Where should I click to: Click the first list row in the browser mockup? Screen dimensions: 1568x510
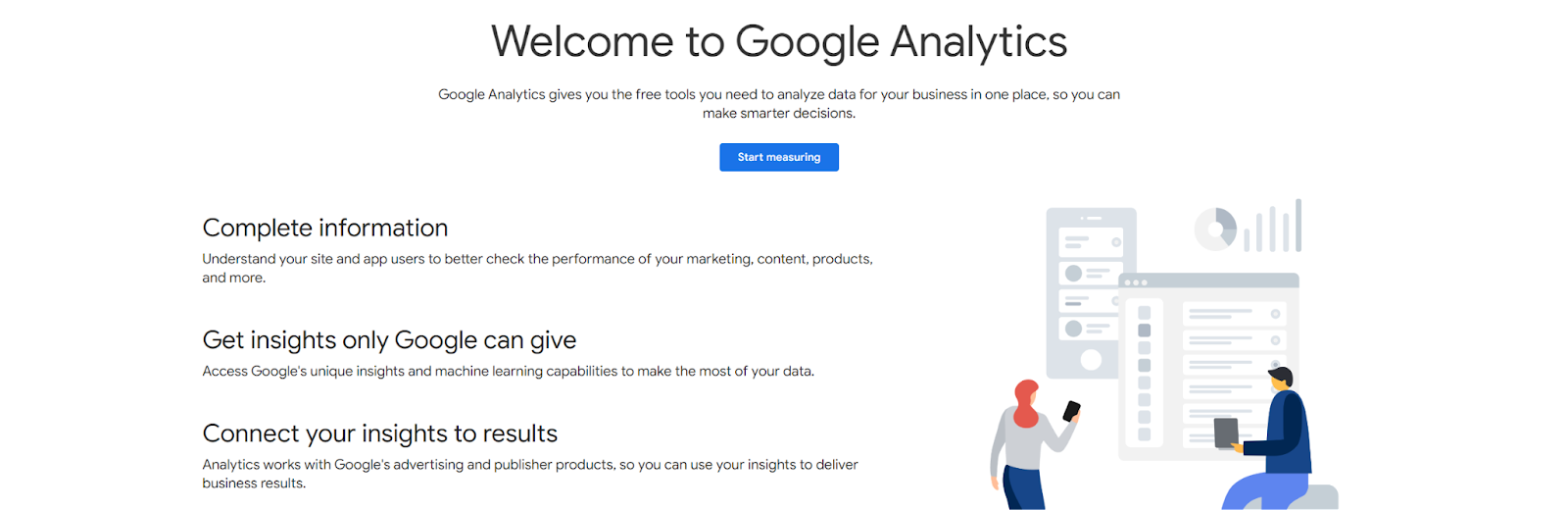(x=1234, y=314)
